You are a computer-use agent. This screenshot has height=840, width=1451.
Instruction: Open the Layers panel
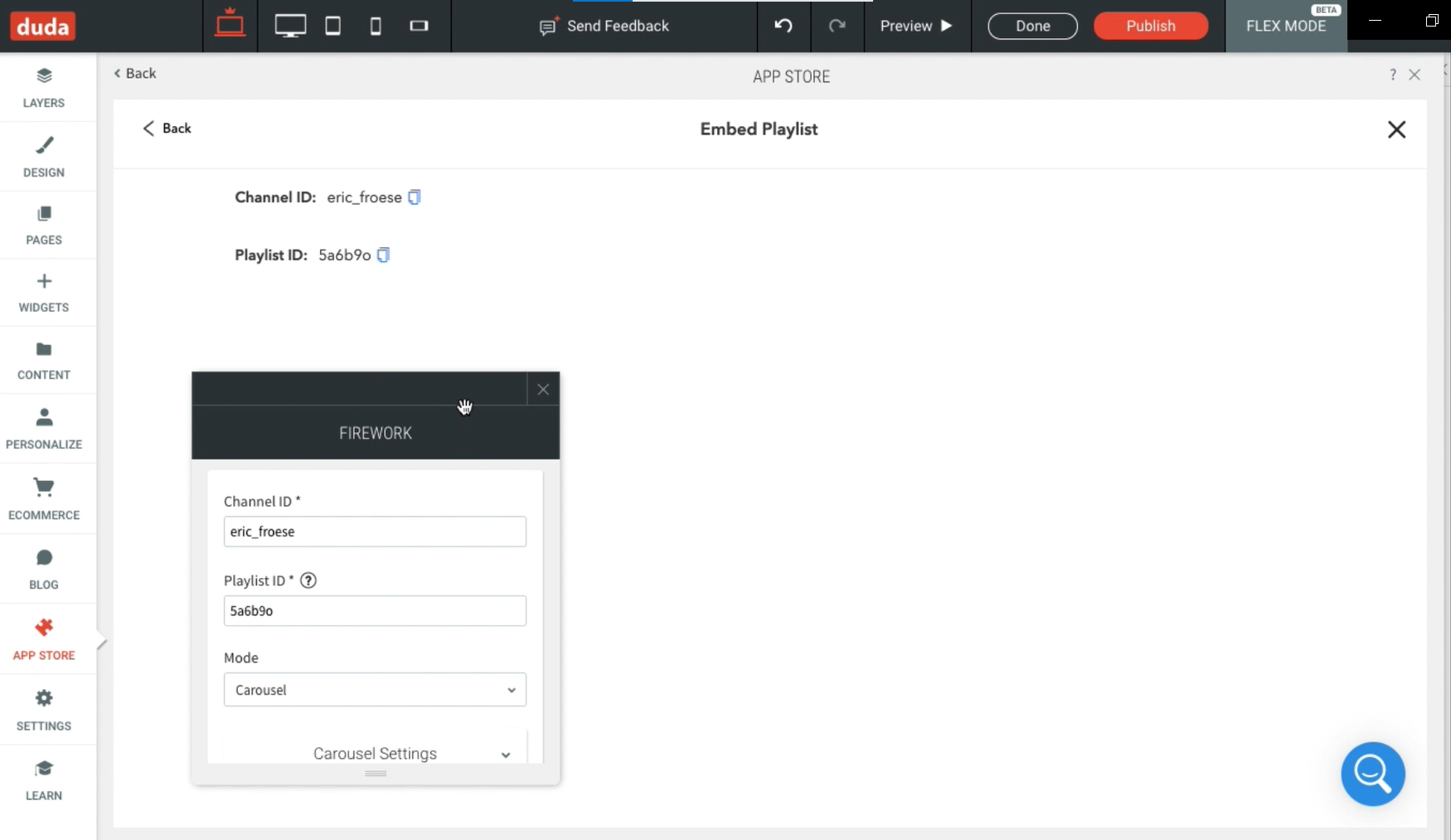point(44,86)
